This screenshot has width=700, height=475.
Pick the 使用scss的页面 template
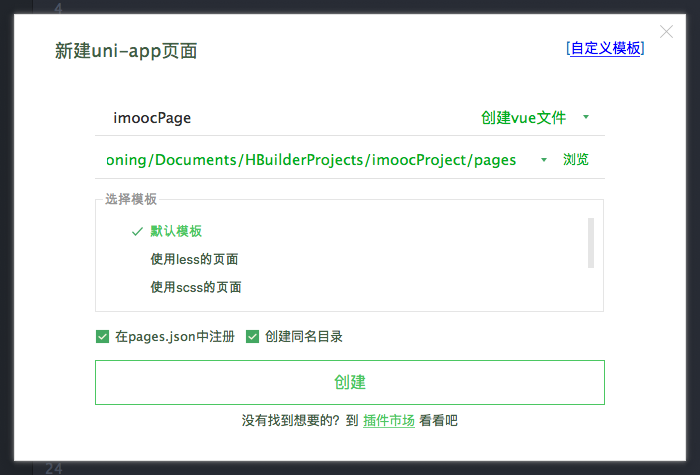[196, 287]
